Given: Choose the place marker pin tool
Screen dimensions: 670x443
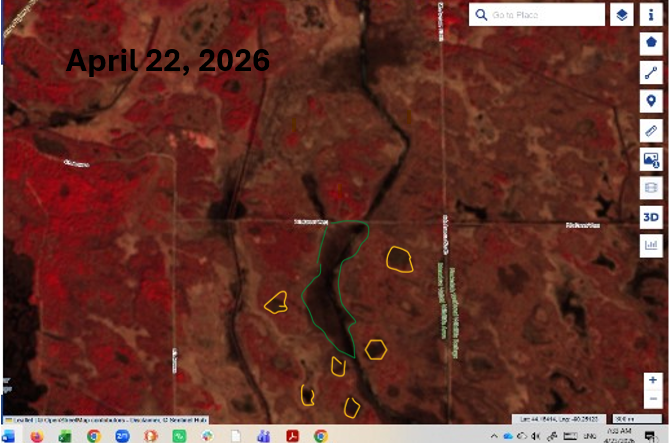Looking at the screenshot, I should click(652, 101).
